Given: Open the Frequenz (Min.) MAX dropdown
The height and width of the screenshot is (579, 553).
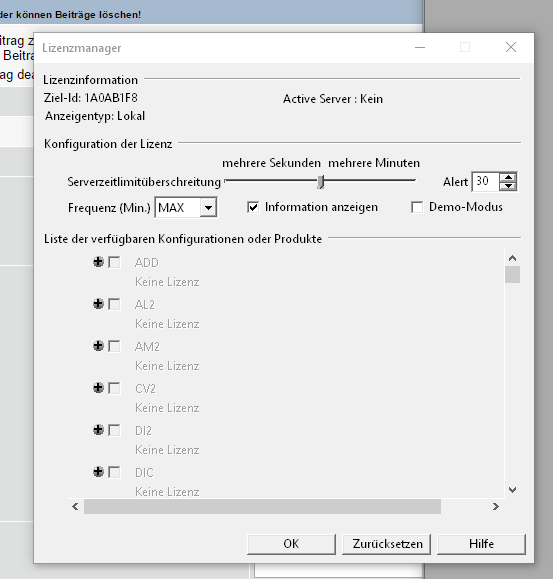Looking at the screenshot, I should (x=208, y=208).
